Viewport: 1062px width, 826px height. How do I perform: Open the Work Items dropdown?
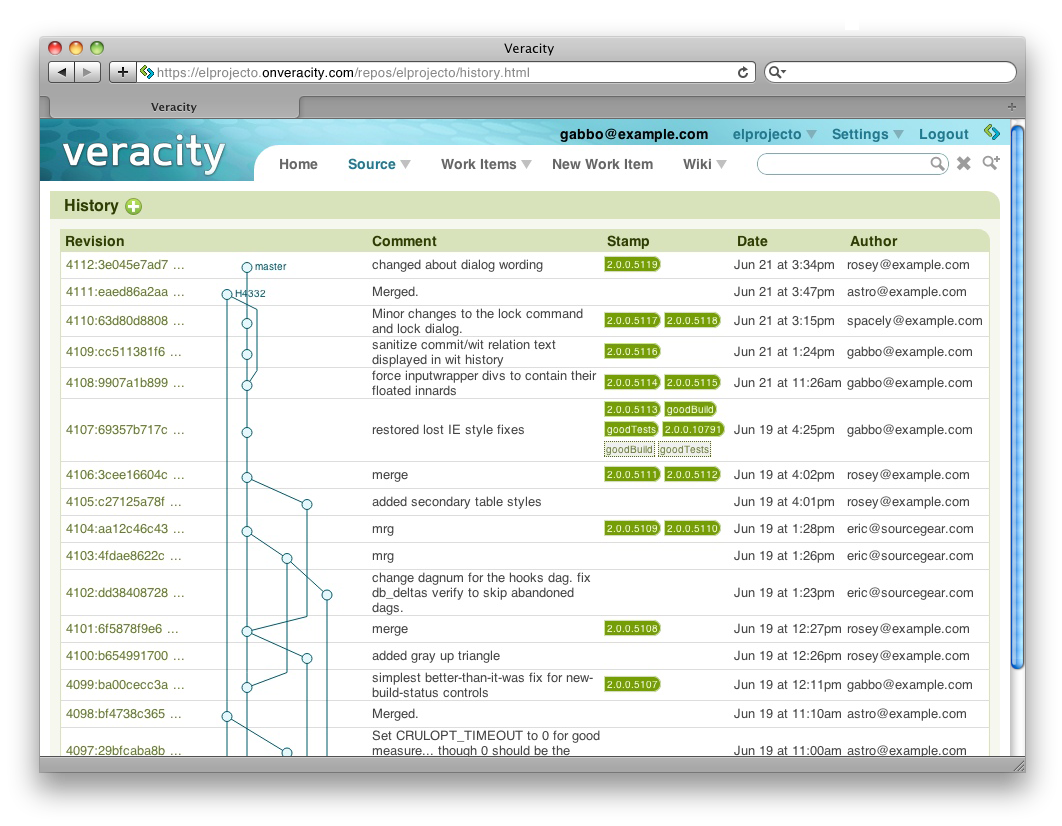coord(486,164)
